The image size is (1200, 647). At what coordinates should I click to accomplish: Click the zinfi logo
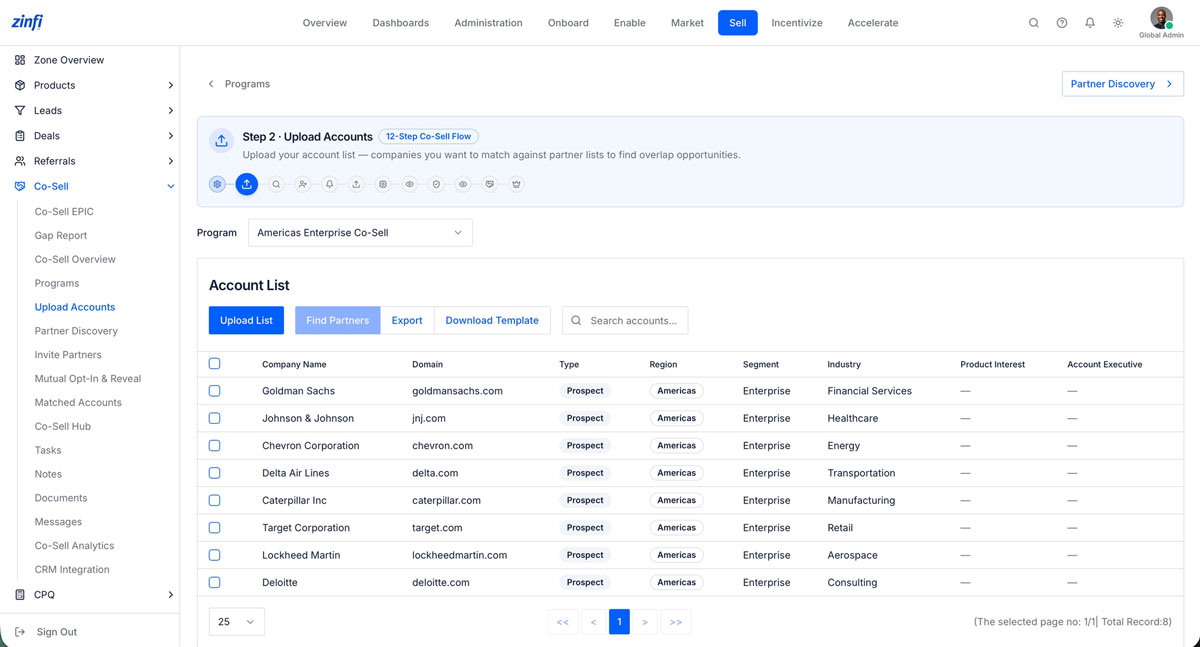pos(27,21)
